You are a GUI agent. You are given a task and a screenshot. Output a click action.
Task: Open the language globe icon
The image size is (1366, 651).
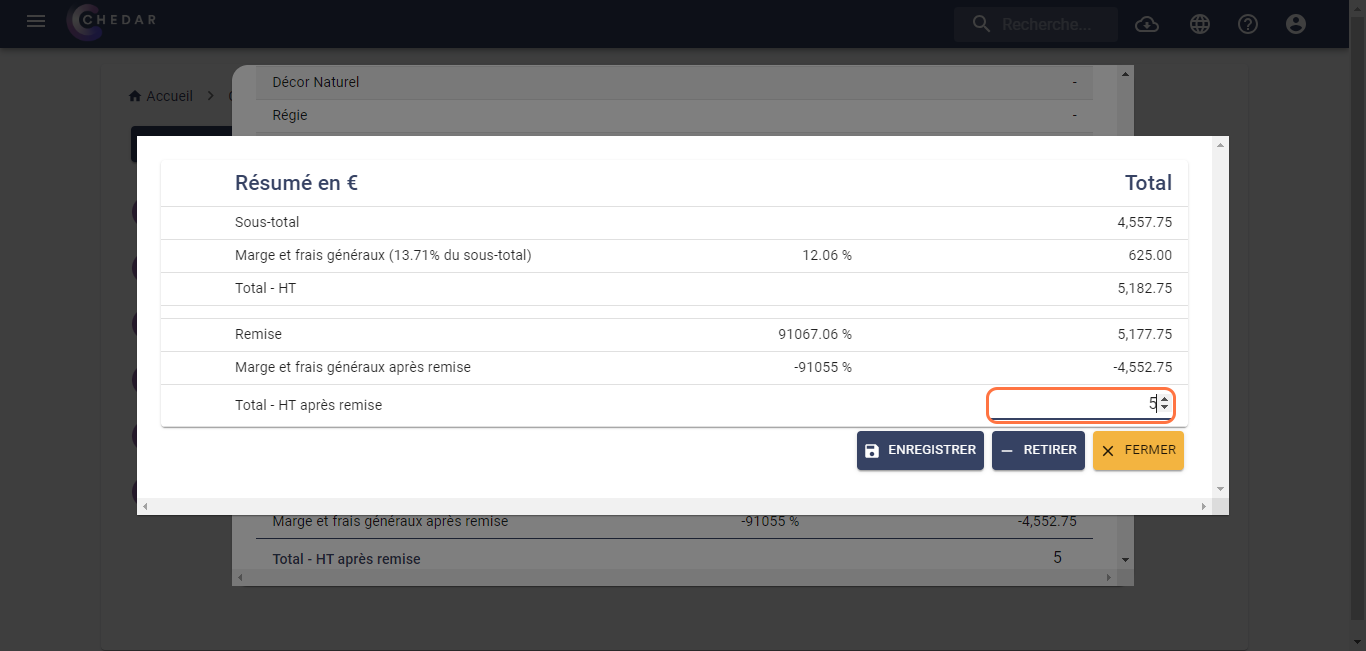click(1200, 24)
